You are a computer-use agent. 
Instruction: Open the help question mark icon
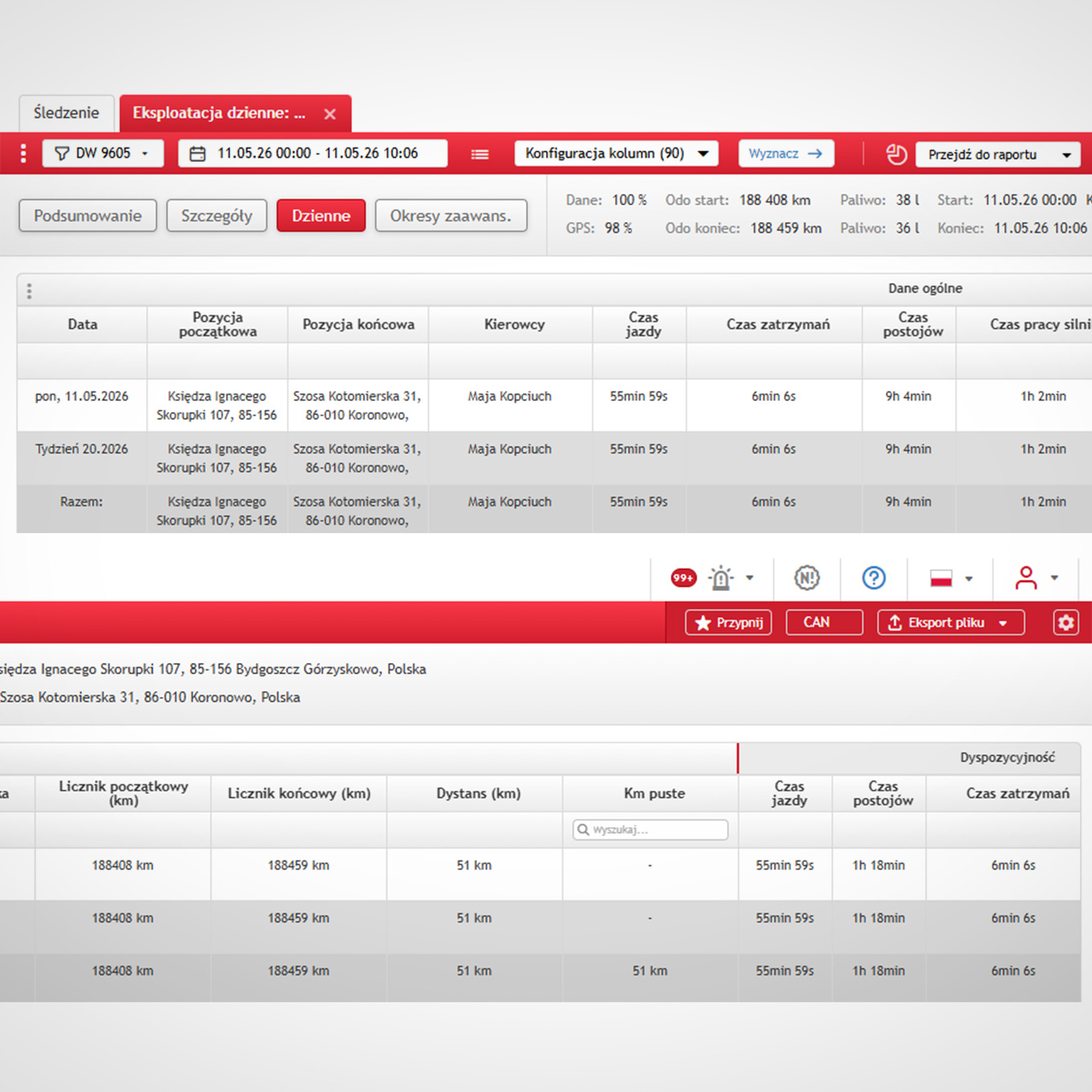[874, 577]
